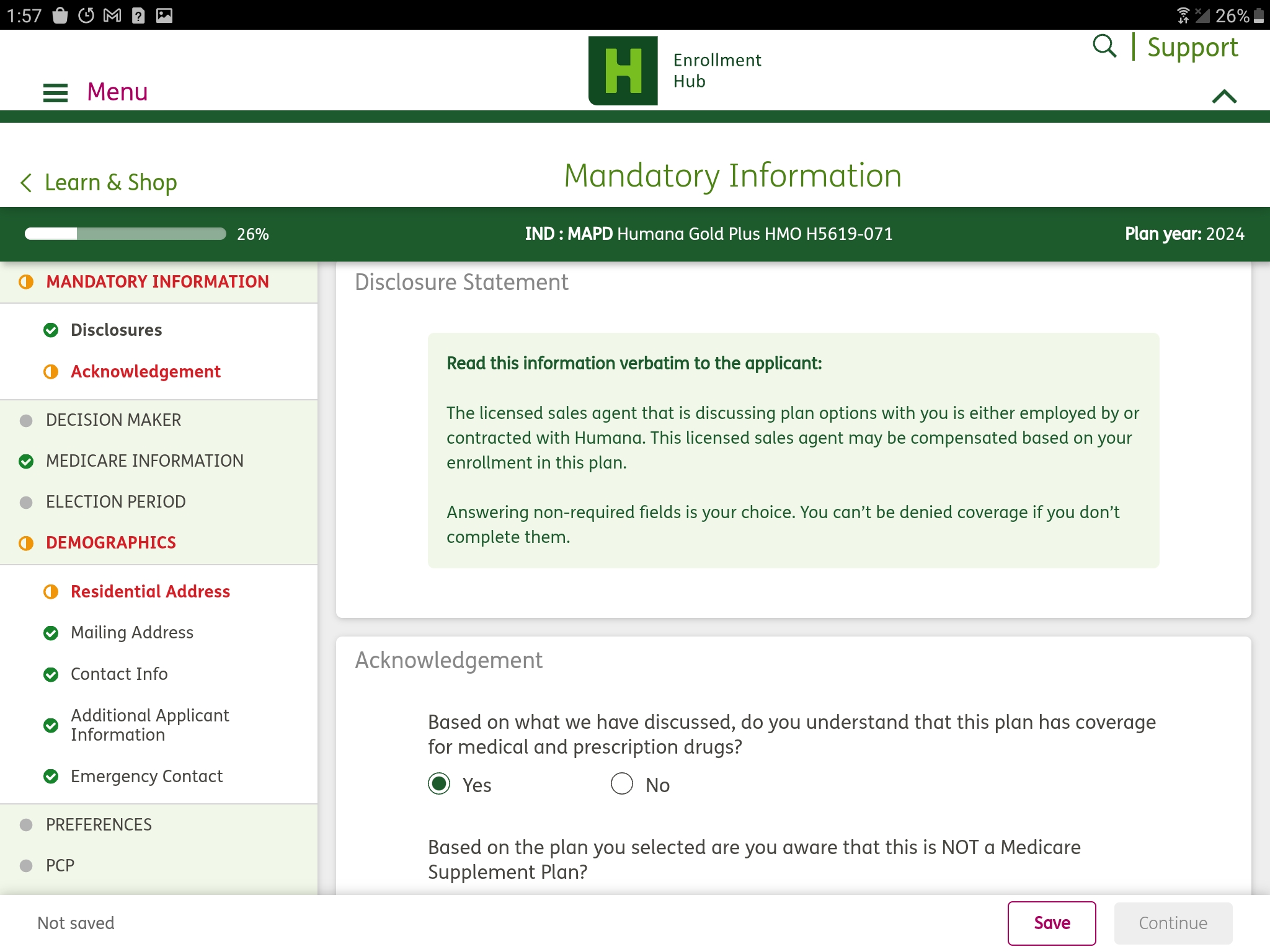The width and height of the screenshot is (1270, 952).
Task: Tap the Plan year 2024 label
Action: point(1184,234)
